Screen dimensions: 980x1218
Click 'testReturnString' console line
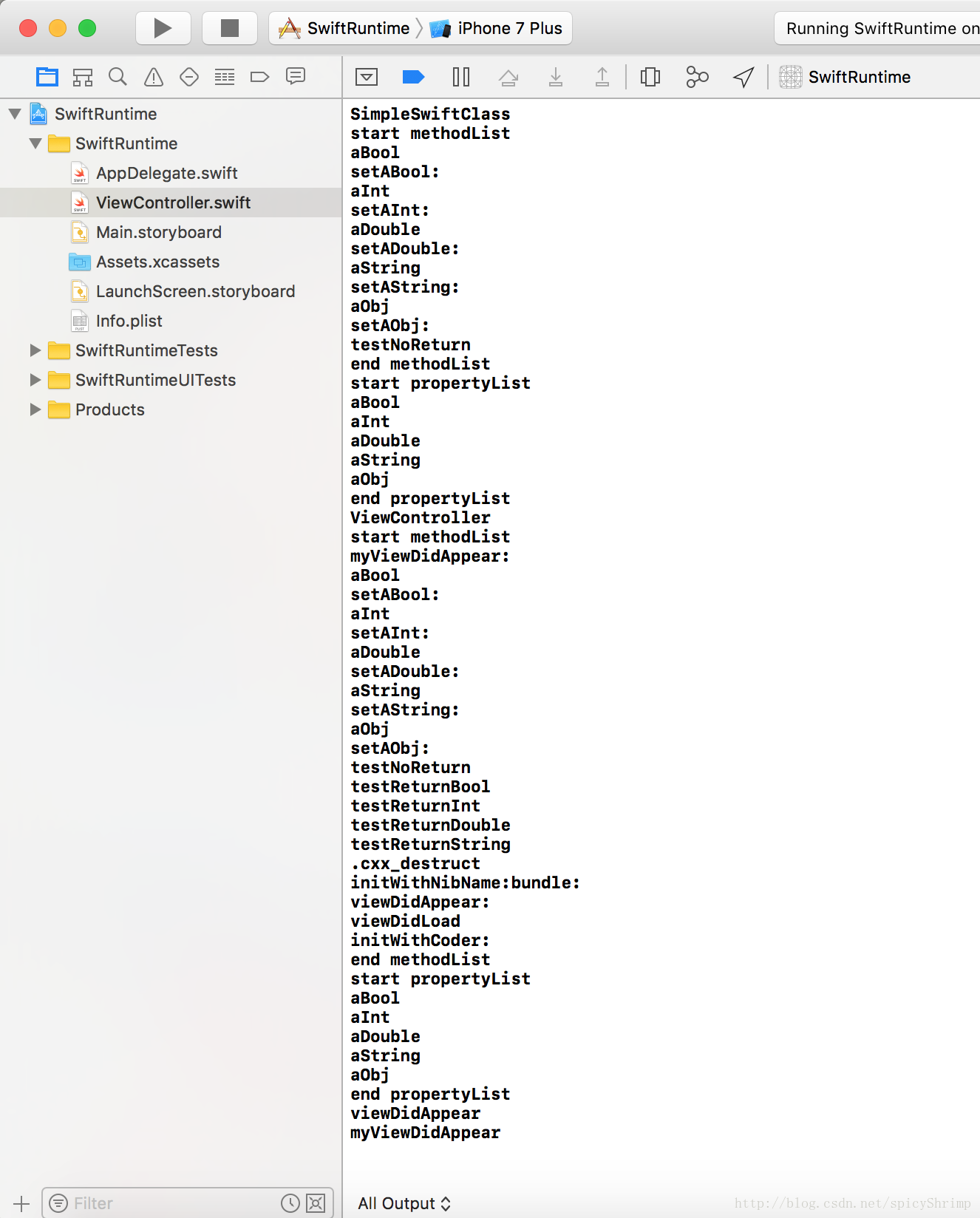430,844
